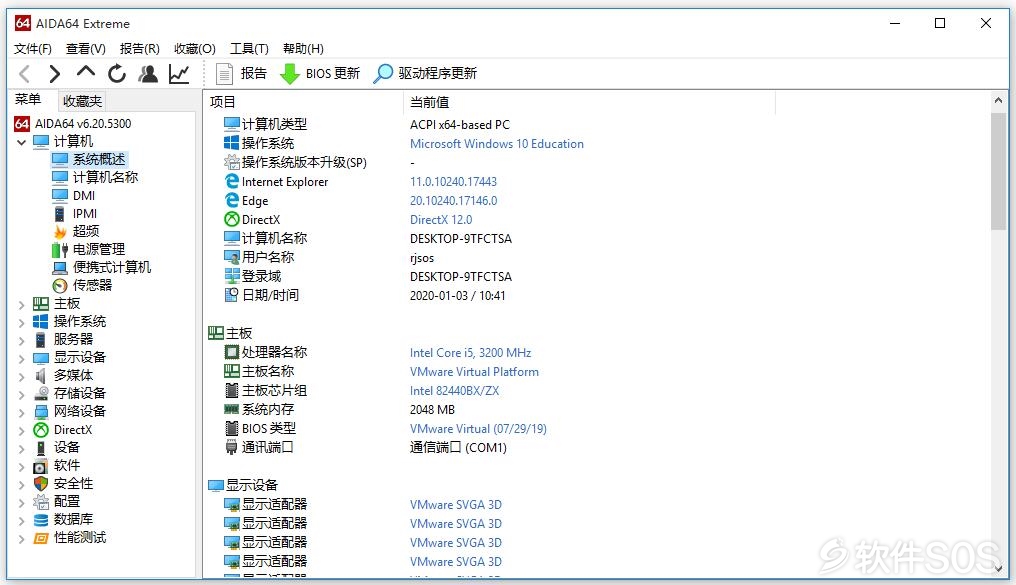
Task: Click the 操作系统 Windows logo in the tree
Action: click(x=41, y=321)
